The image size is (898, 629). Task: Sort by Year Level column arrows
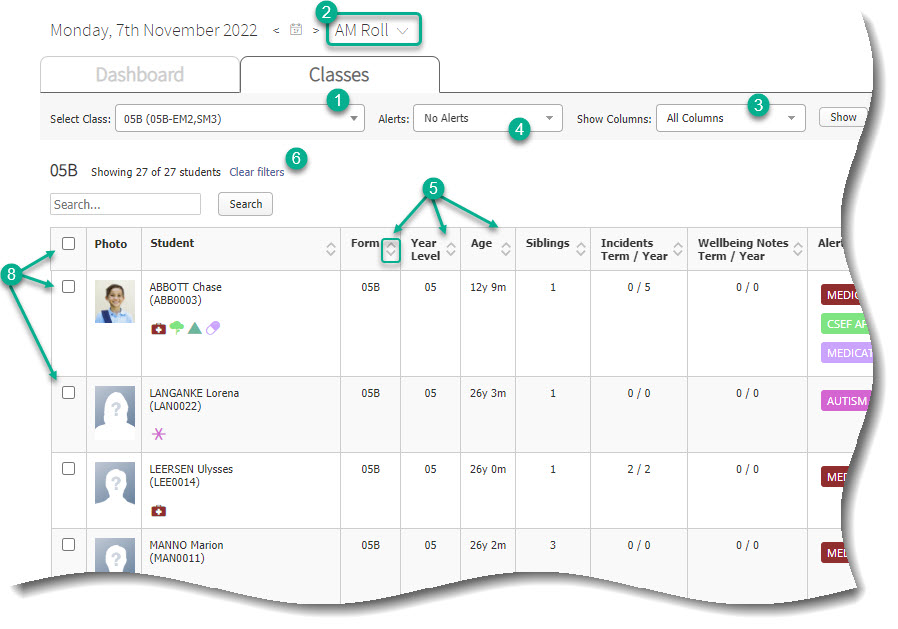pos(451,249)
